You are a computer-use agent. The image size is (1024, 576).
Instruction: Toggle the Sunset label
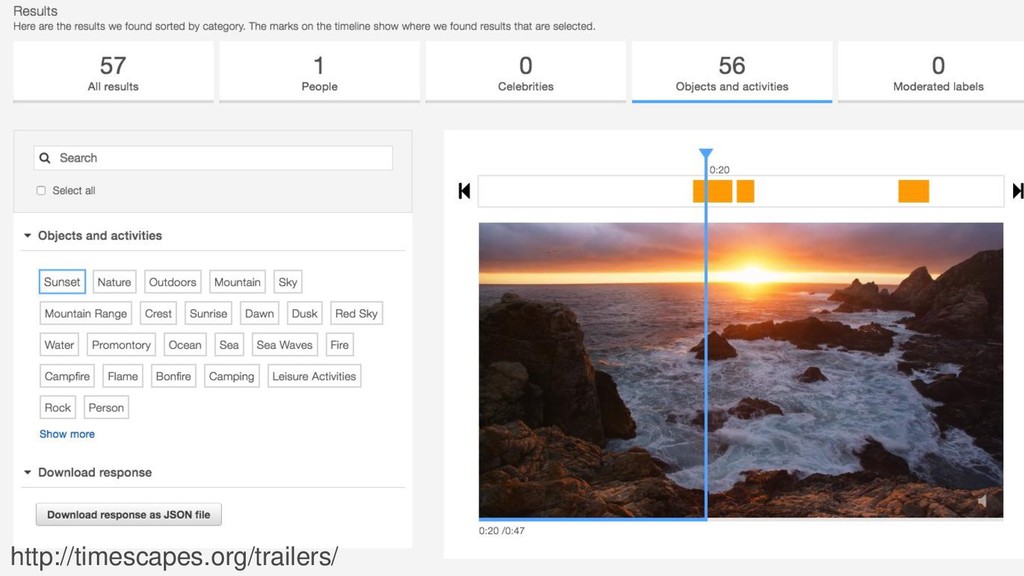click(x=62, y=282)
